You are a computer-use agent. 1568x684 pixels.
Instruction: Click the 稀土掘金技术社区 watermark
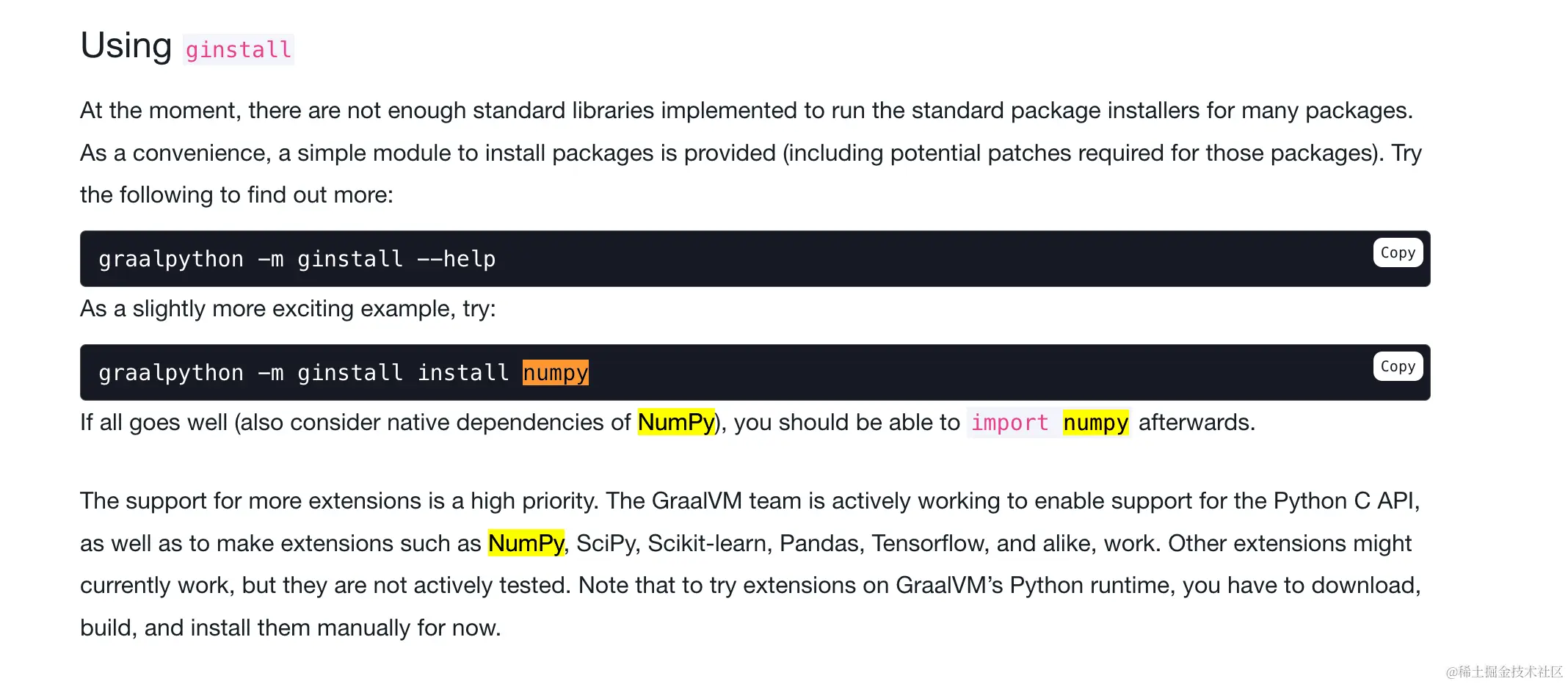[x=1503, y=672]
